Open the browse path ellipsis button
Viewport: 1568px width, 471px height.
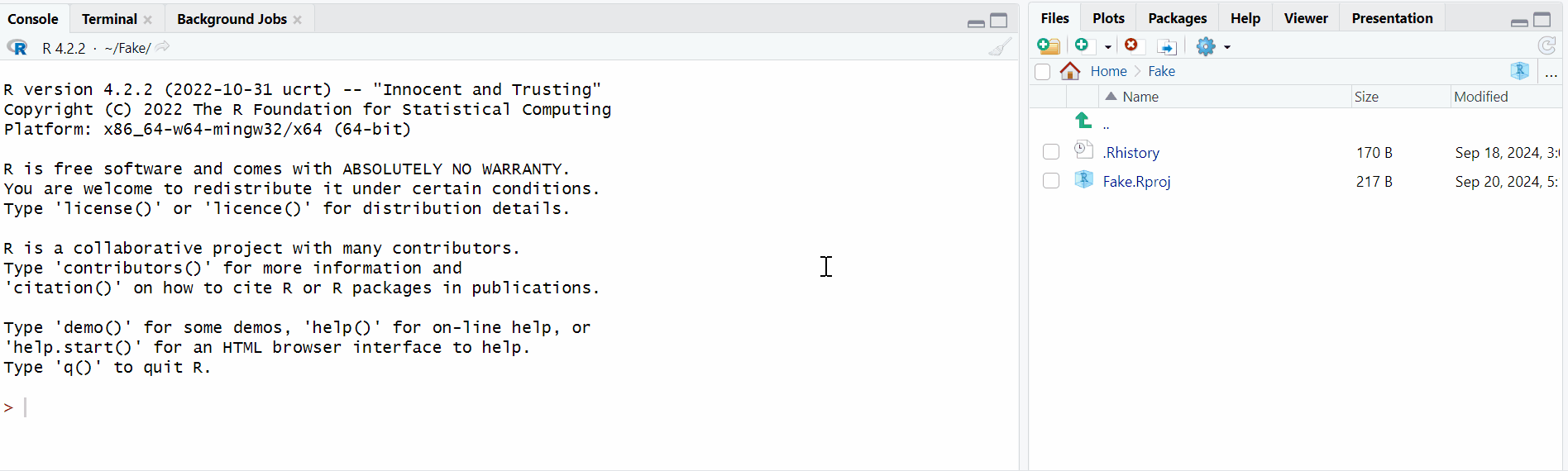[1551, 73]
